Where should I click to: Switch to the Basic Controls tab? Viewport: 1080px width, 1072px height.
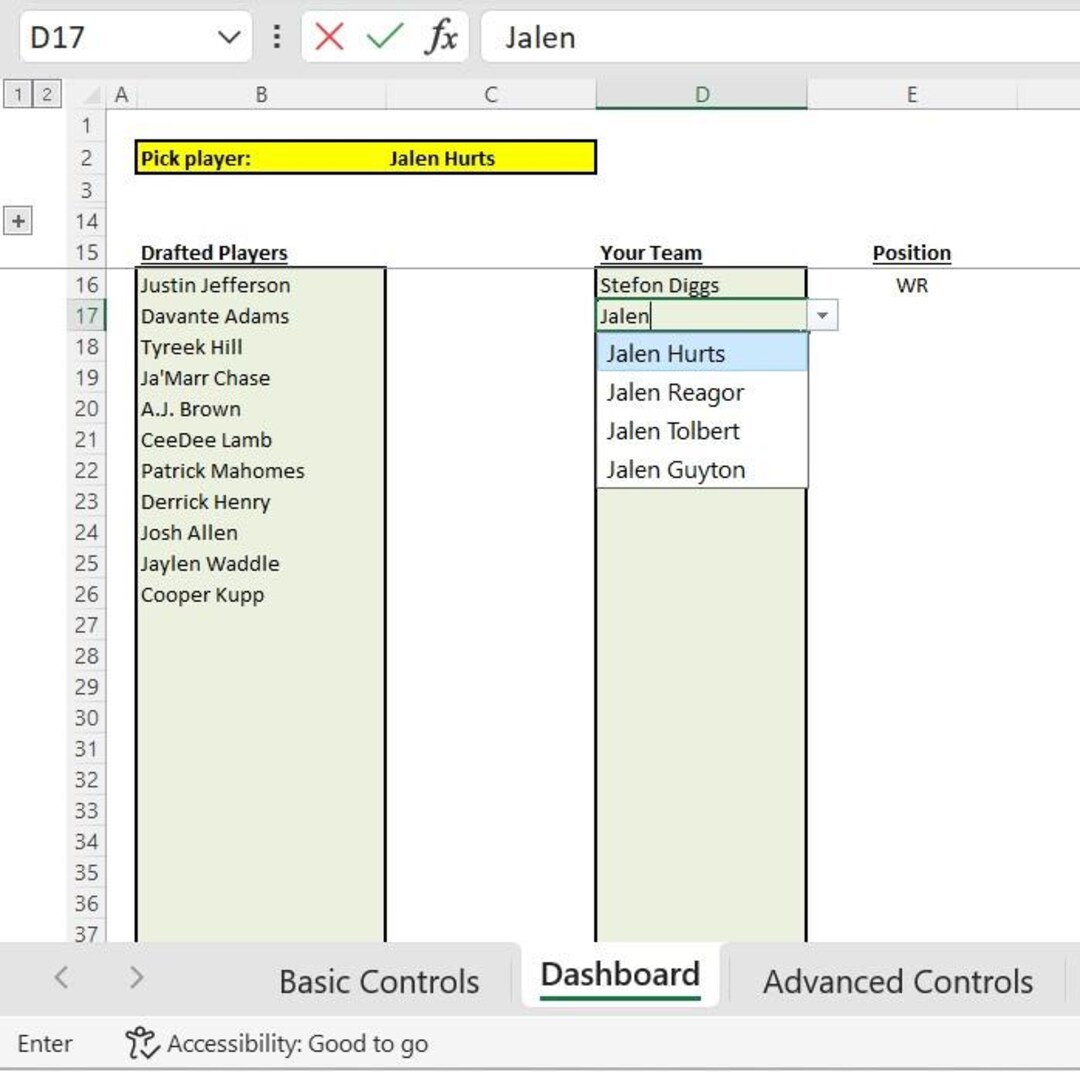378,981
